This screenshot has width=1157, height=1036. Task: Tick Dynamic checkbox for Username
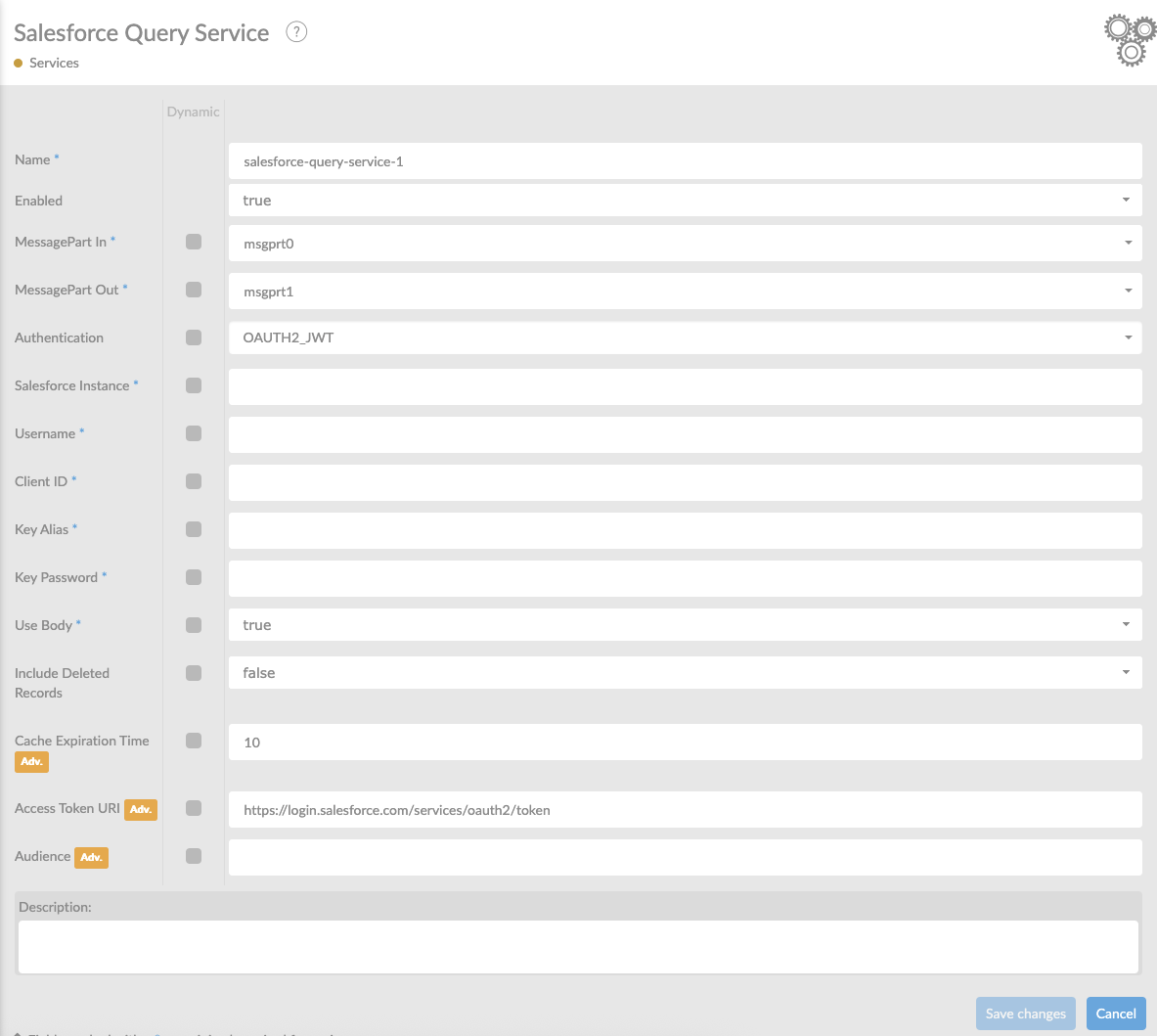click(194, 434)
